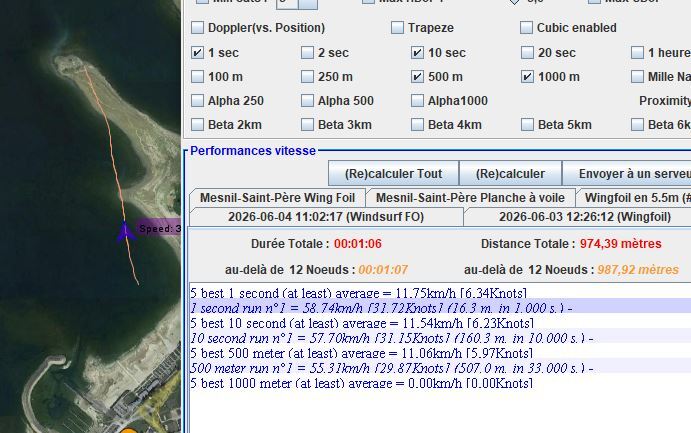Enable the 250 m checkbox
691x433 pixels.
(307, 77)
